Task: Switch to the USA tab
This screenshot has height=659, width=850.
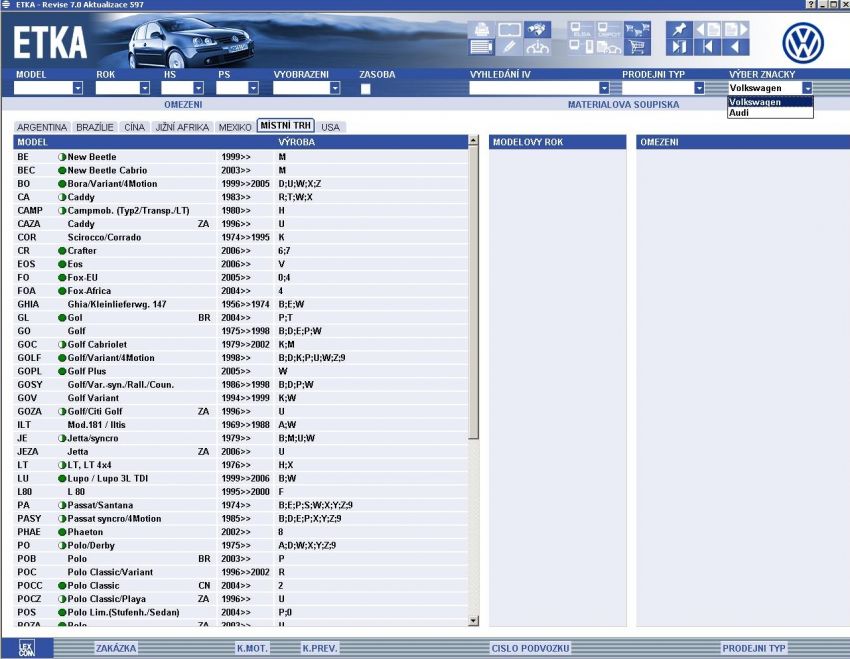Action: (330, 127)
